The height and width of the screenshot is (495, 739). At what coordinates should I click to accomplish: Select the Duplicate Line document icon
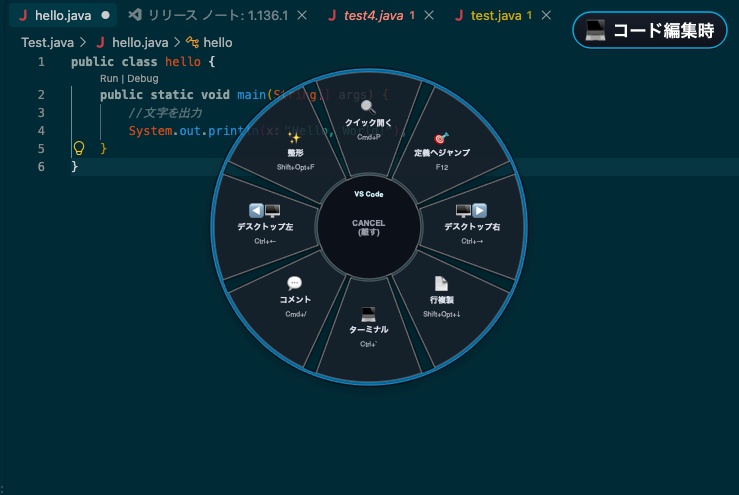[441, 284]
